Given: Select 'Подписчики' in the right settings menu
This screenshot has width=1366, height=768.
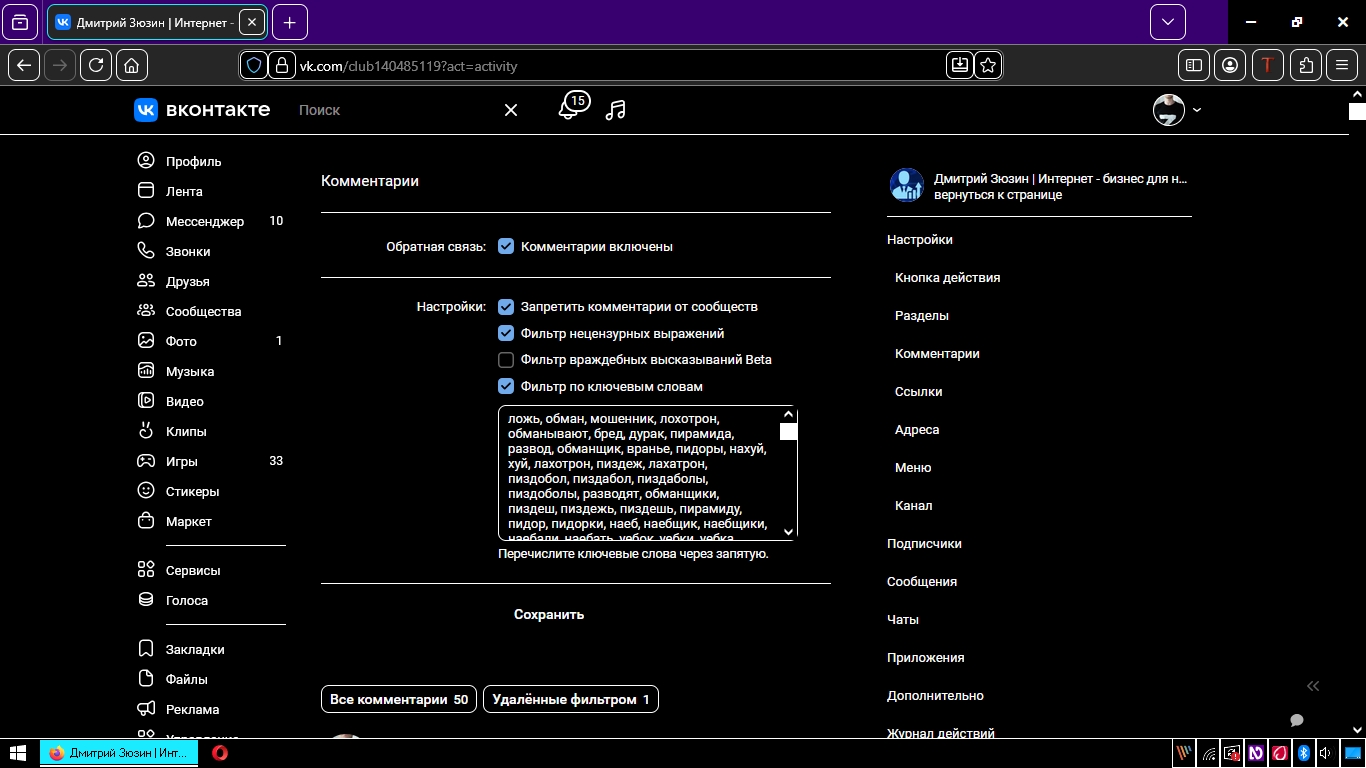Looking at the screenshot, I should click(924, 543).
